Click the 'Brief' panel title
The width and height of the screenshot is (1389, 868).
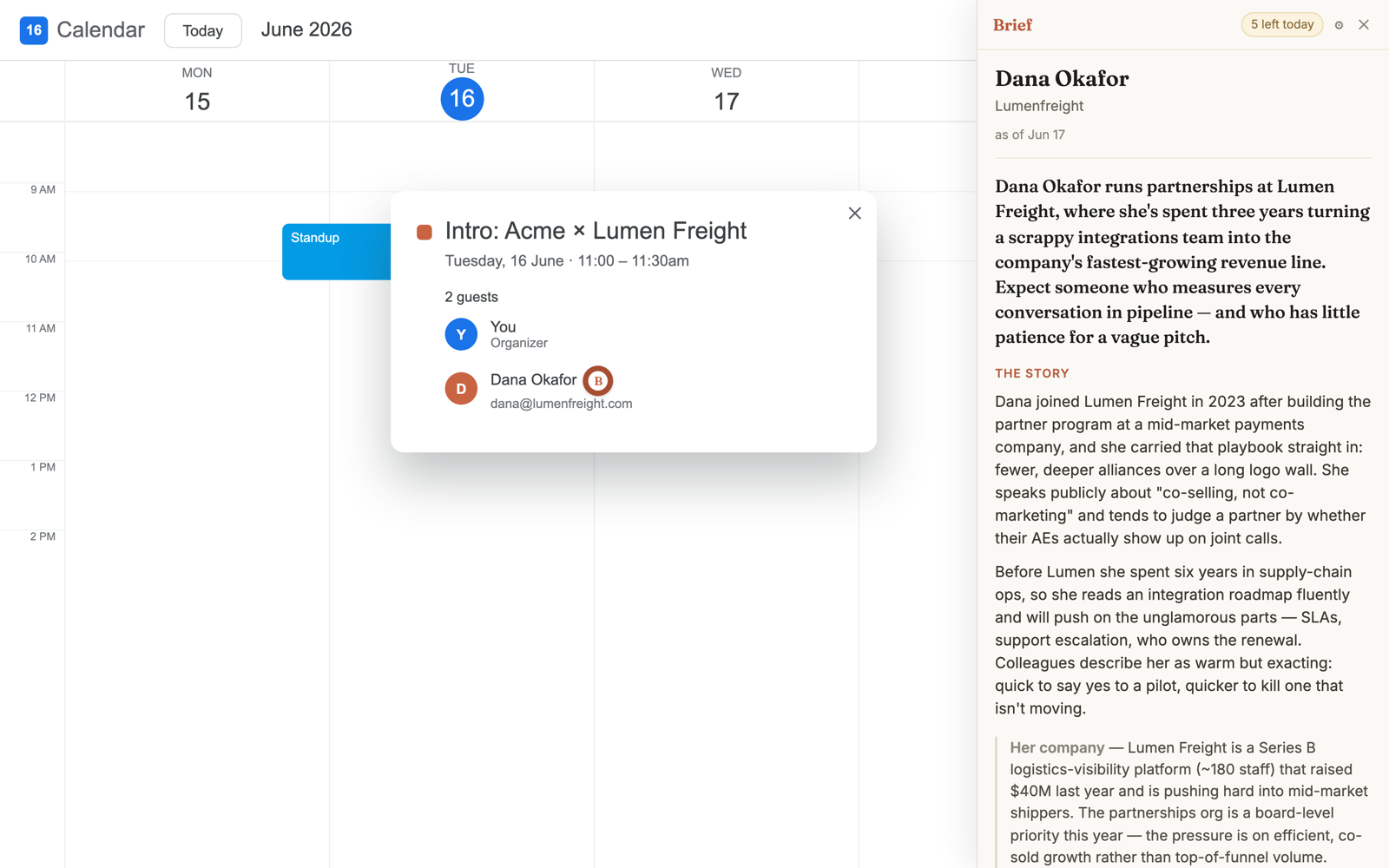pyautogui.click(x=1012, y=25)
